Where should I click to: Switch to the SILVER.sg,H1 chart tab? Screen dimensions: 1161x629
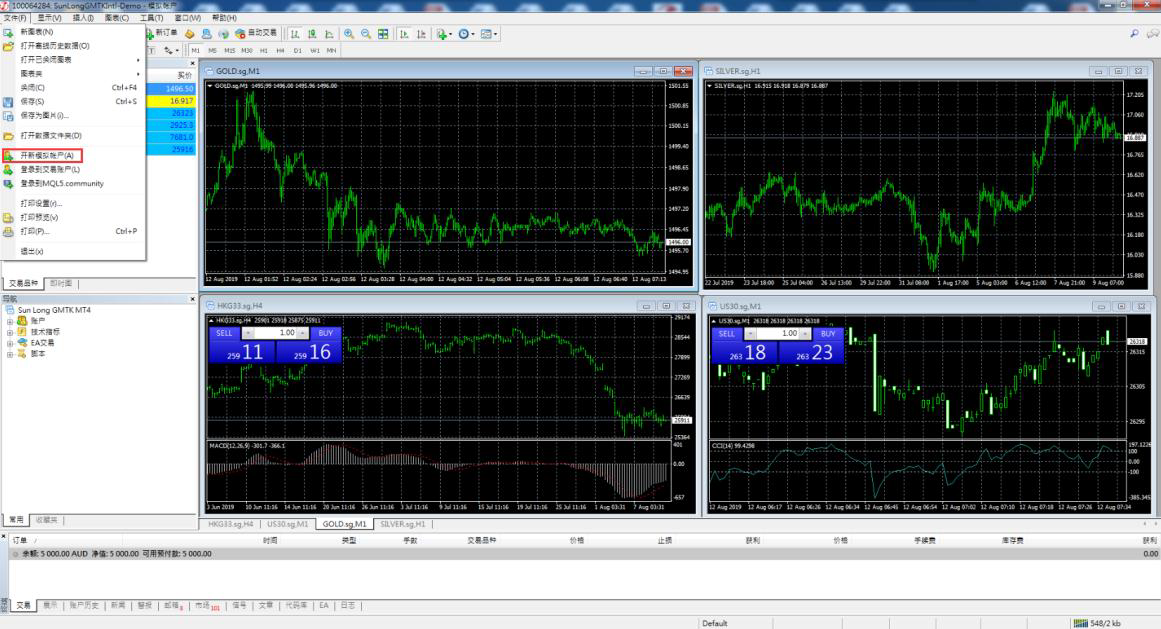point(403,523)
